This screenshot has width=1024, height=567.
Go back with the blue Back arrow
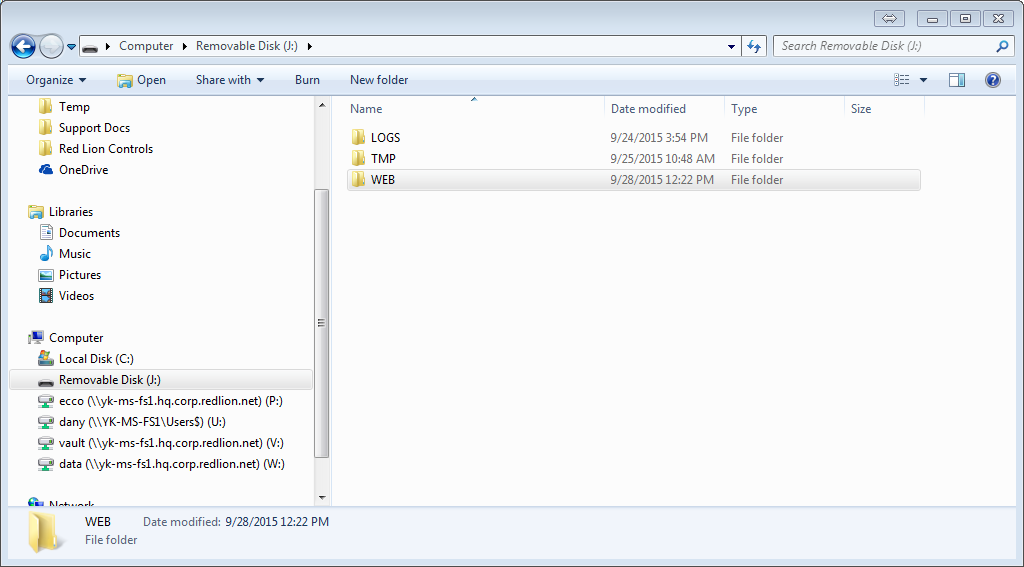coord(24,46)
